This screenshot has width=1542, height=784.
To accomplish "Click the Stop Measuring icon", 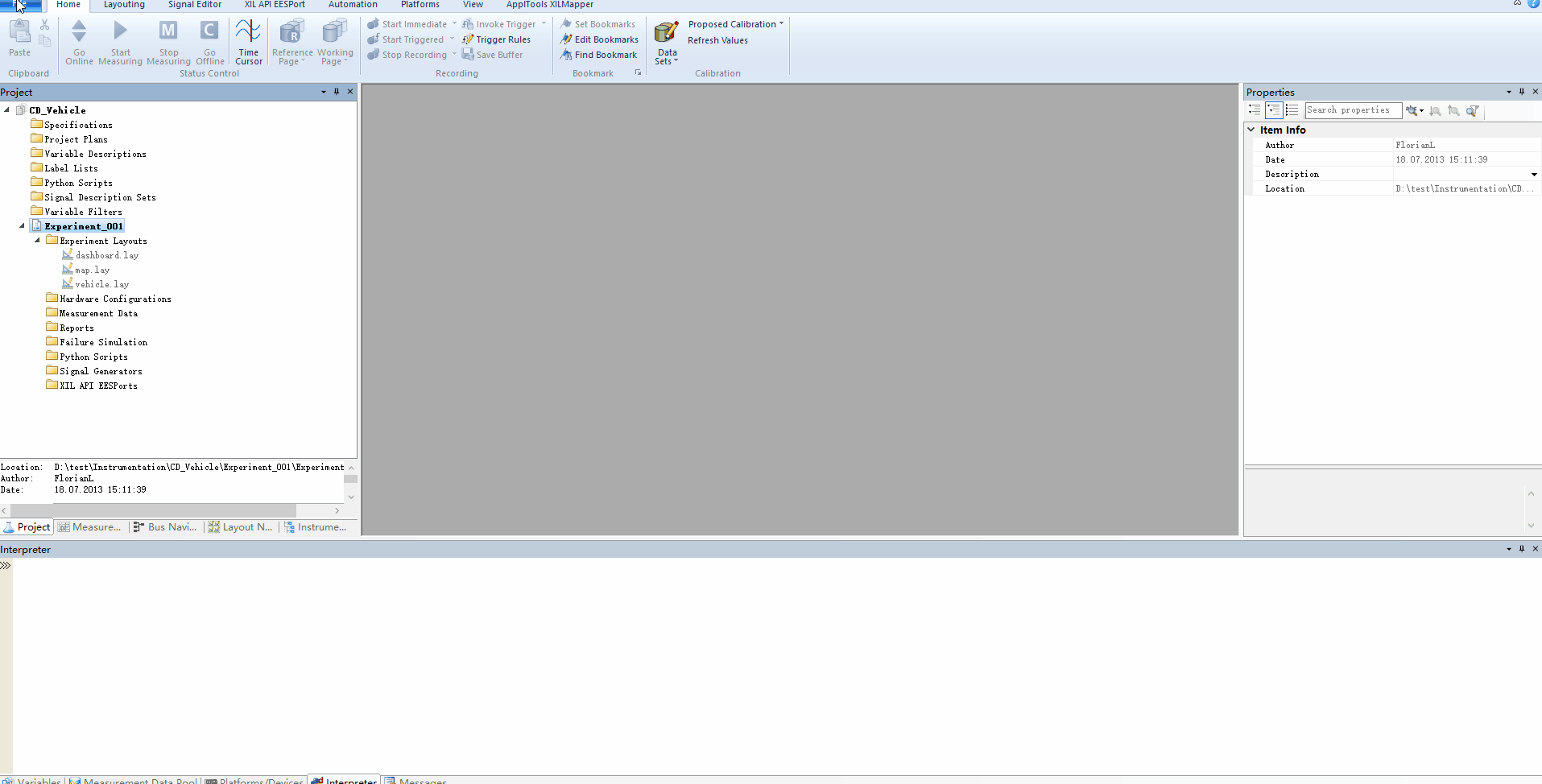I will coord(168,31).
